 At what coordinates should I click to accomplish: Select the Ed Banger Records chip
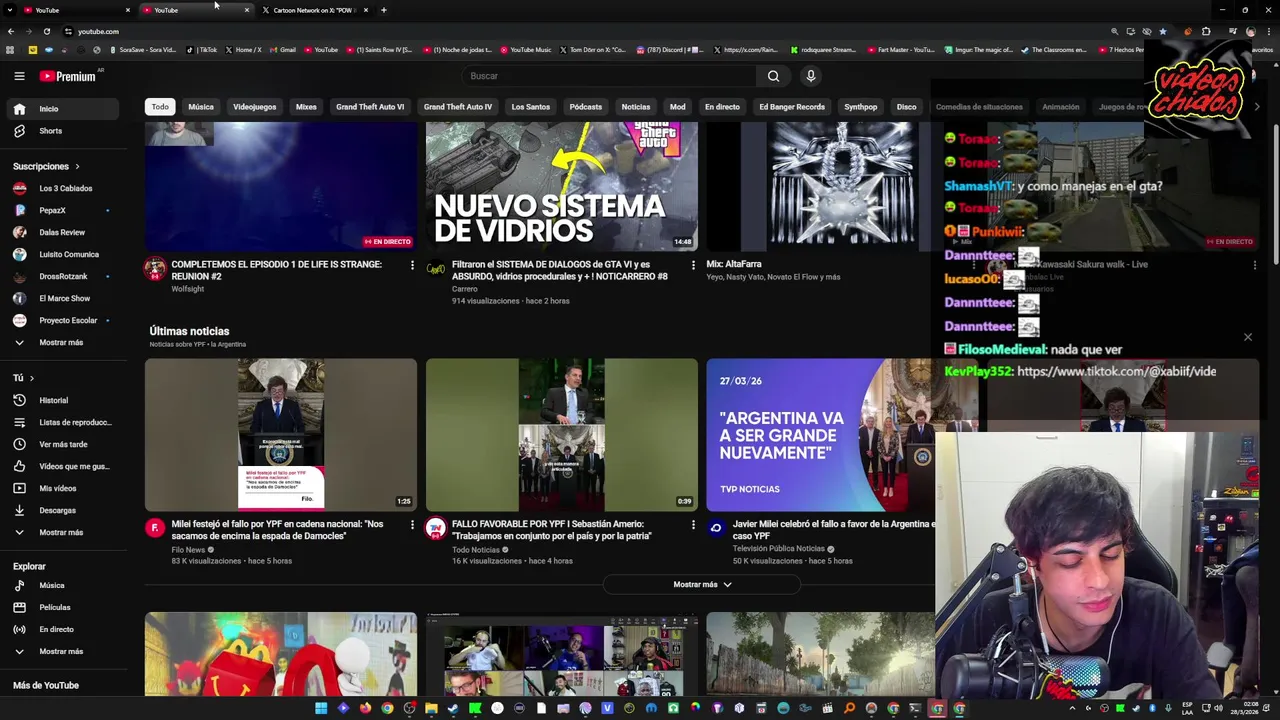click(792, 107)
